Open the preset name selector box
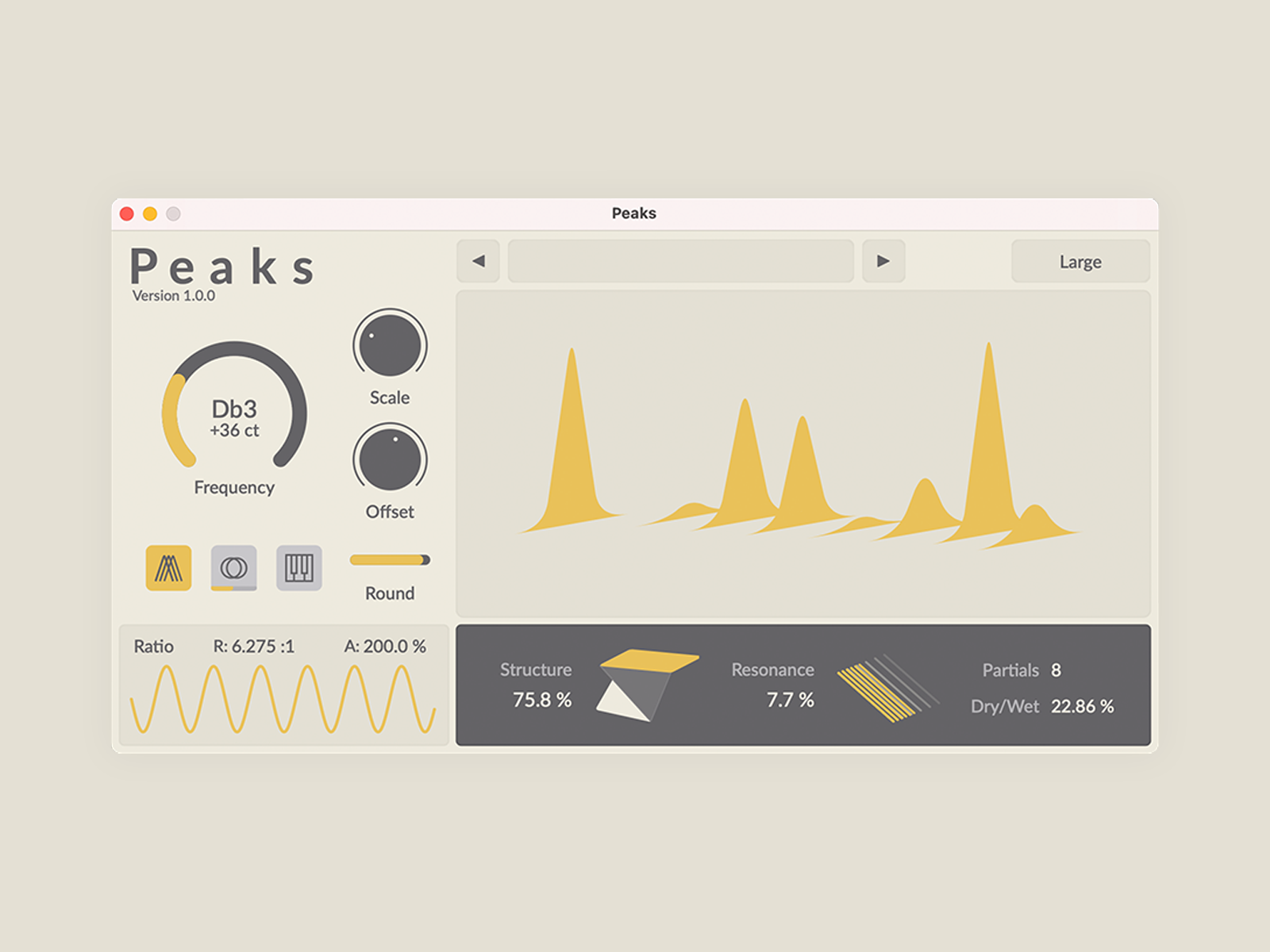Viewport: 1270px width, 952px height. click(680, 261)
